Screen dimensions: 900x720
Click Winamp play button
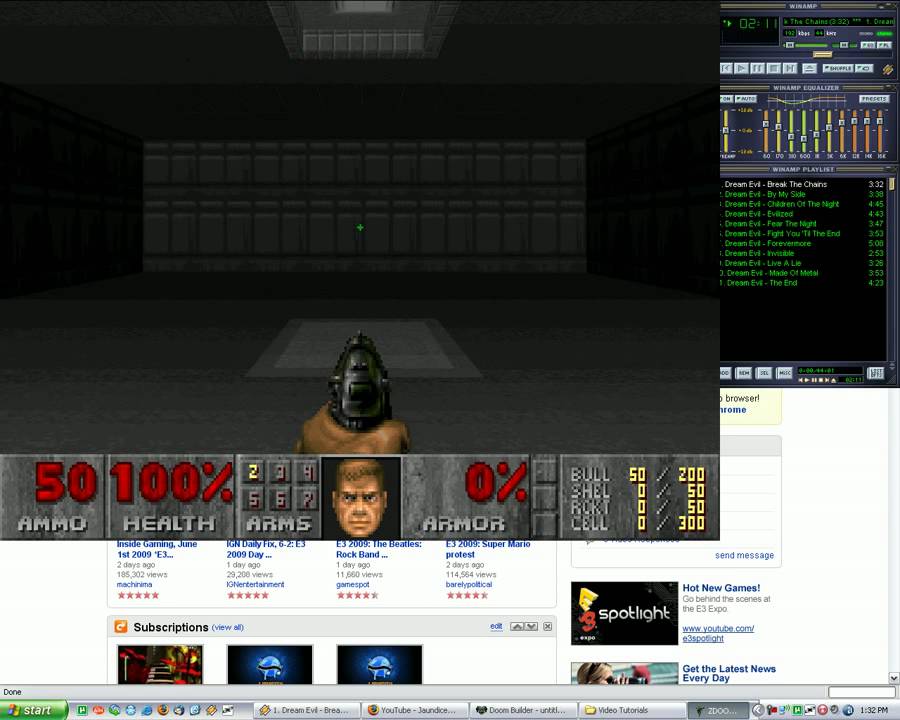point(741,68)
